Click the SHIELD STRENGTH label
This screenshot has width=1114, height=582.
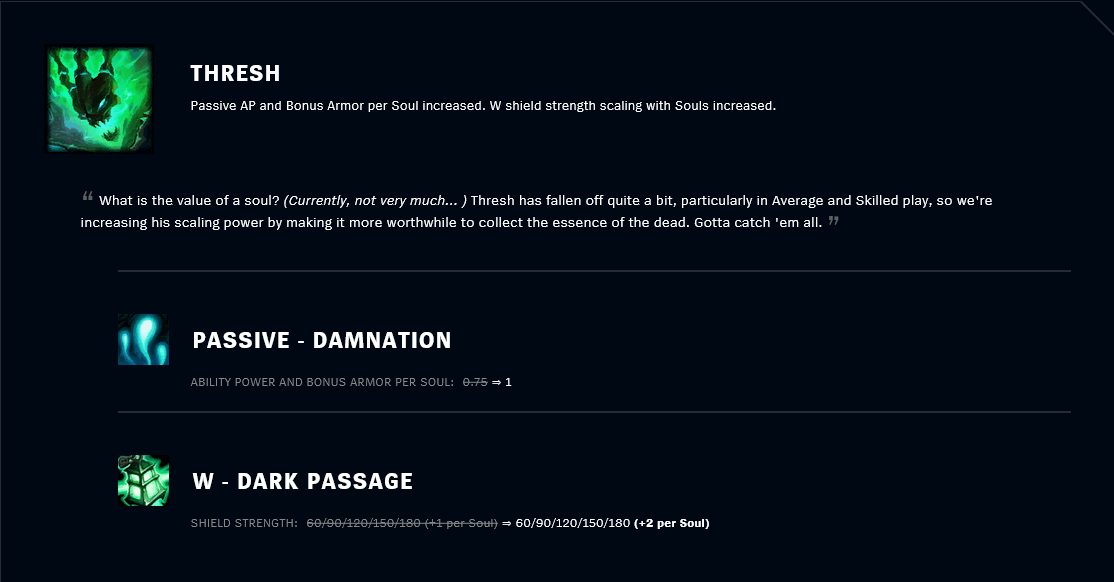pyautogui.click(x=244, y=524)
